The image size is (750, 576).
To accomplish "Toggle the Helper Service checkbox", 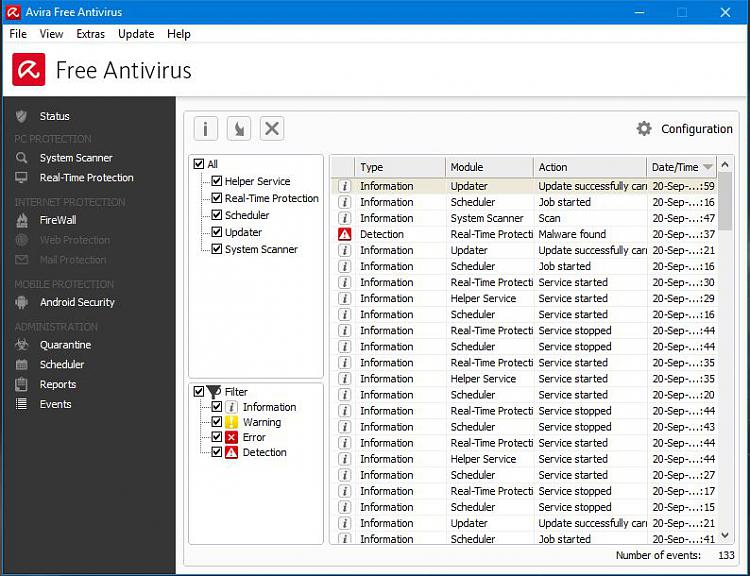I will pos(217,181).
